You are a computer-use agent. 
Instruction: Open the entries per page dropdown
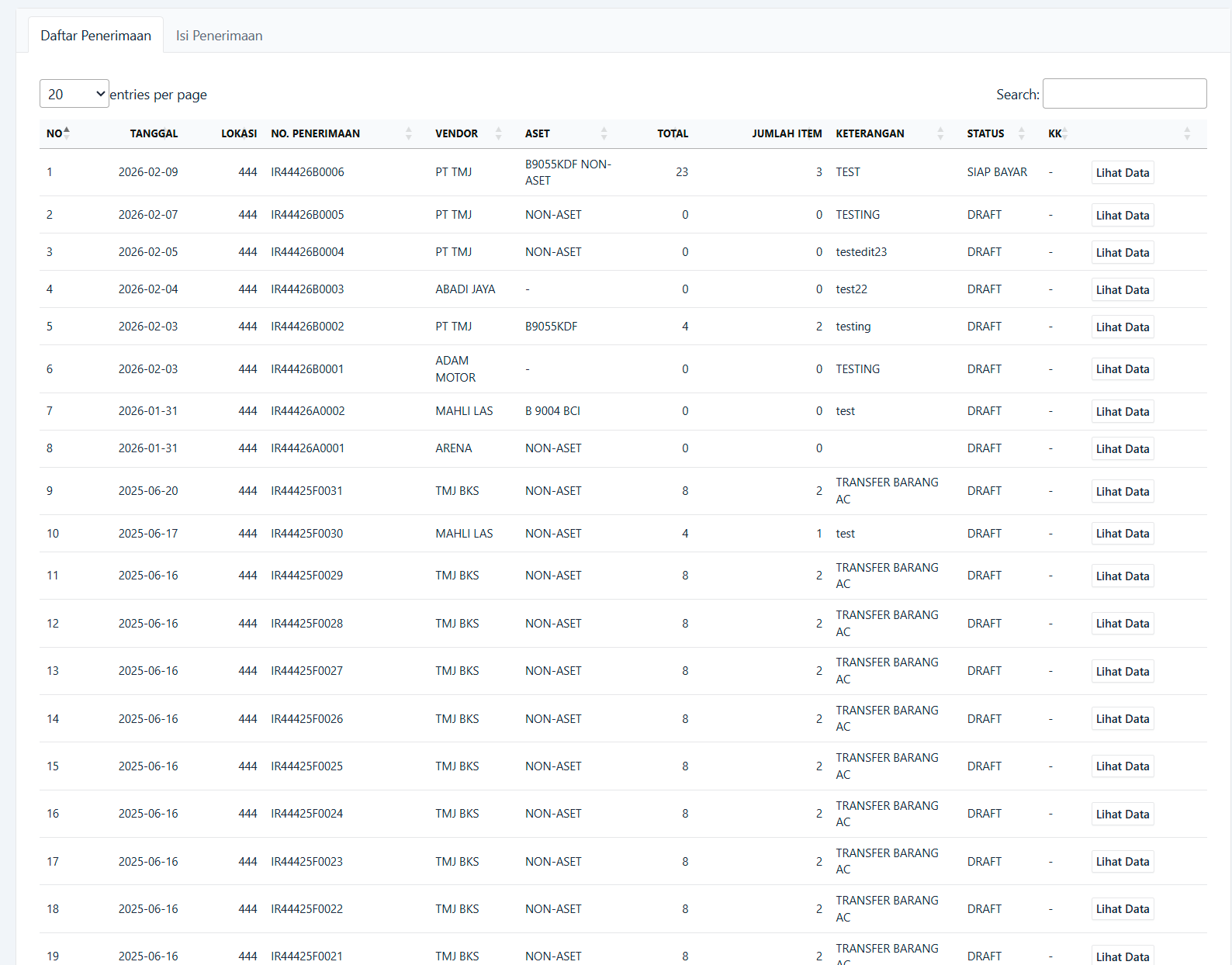pos(74,94)
